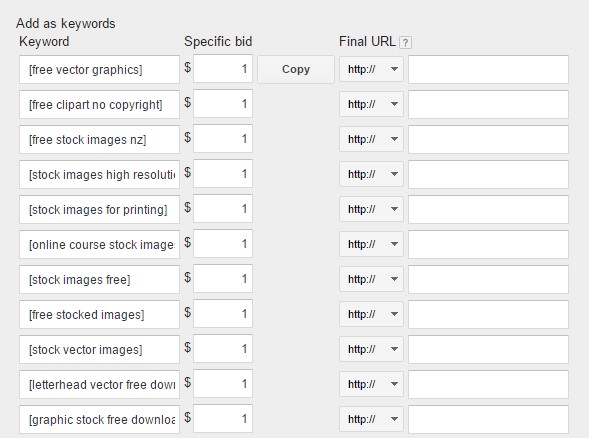Screen dimensions: 589x438
Task: Open protocol selector for stock vector images row
Action: pos(371,349)
